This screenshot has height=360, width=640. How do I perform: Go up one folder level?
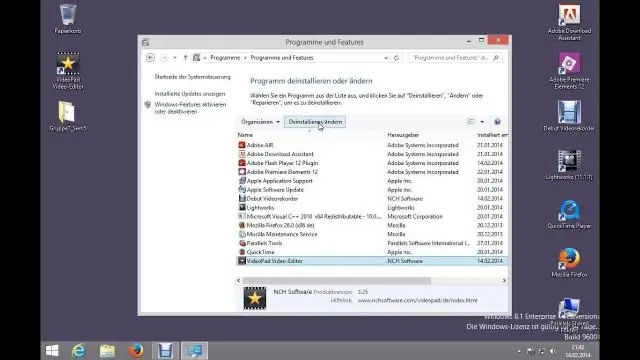coord(185,58)
